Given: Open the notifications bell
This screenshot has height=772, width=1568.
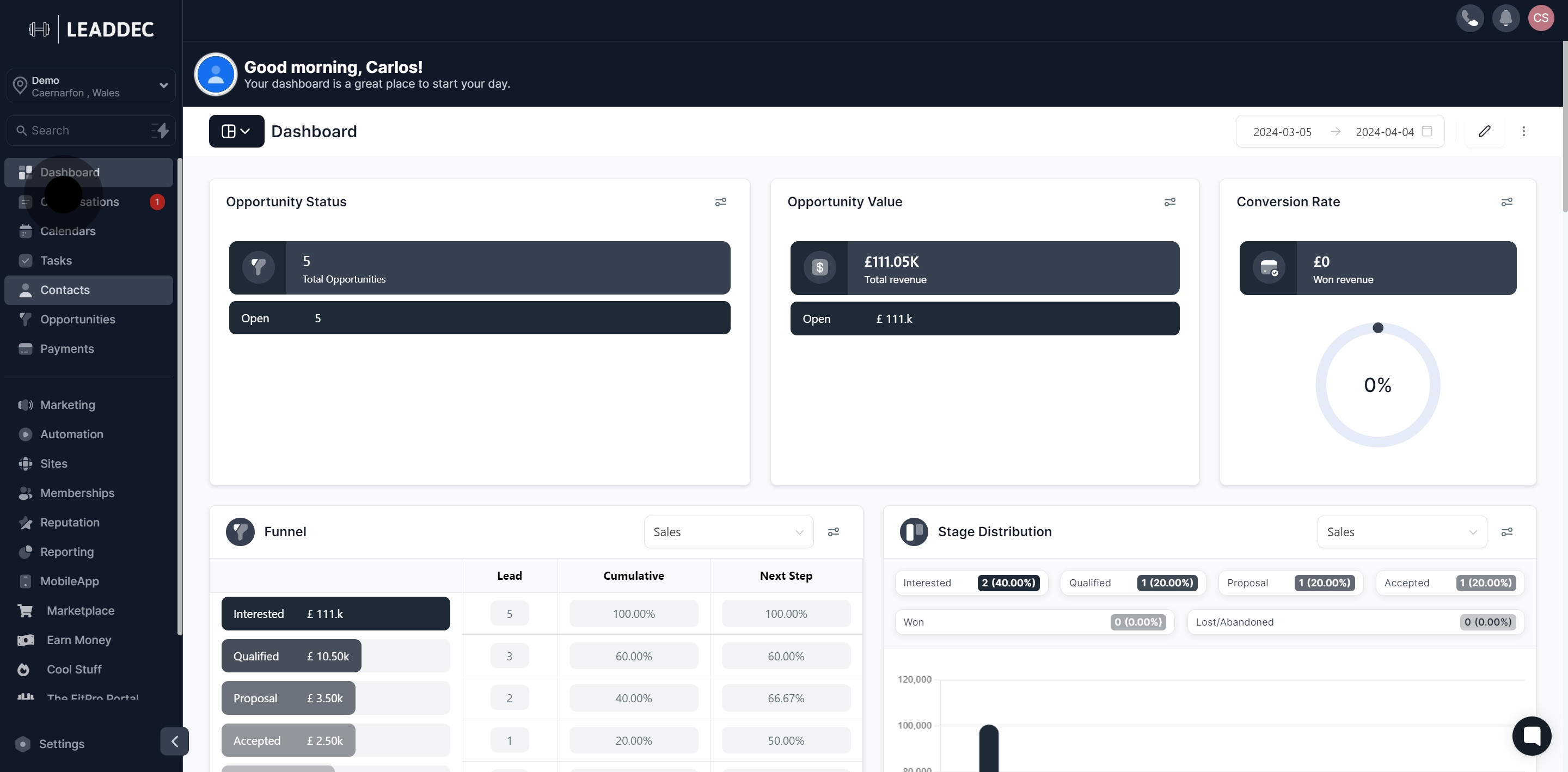Looking at the screenshot, I should tap(1505, 19).
